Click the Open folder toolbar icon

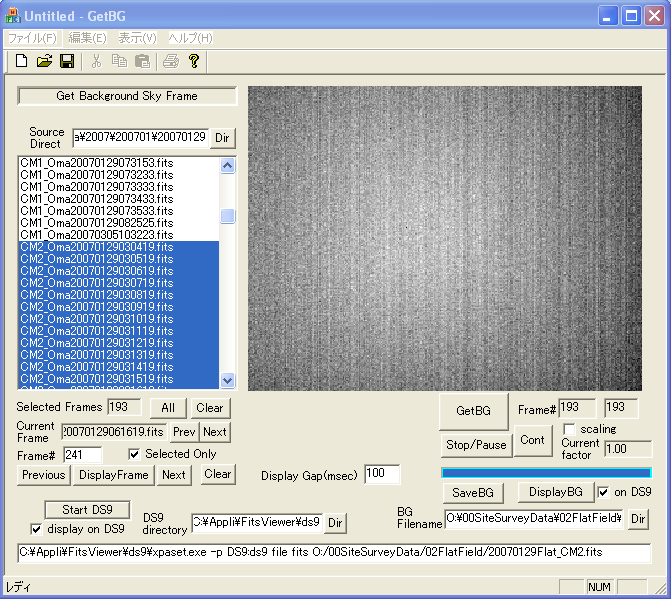coord(44,61)
